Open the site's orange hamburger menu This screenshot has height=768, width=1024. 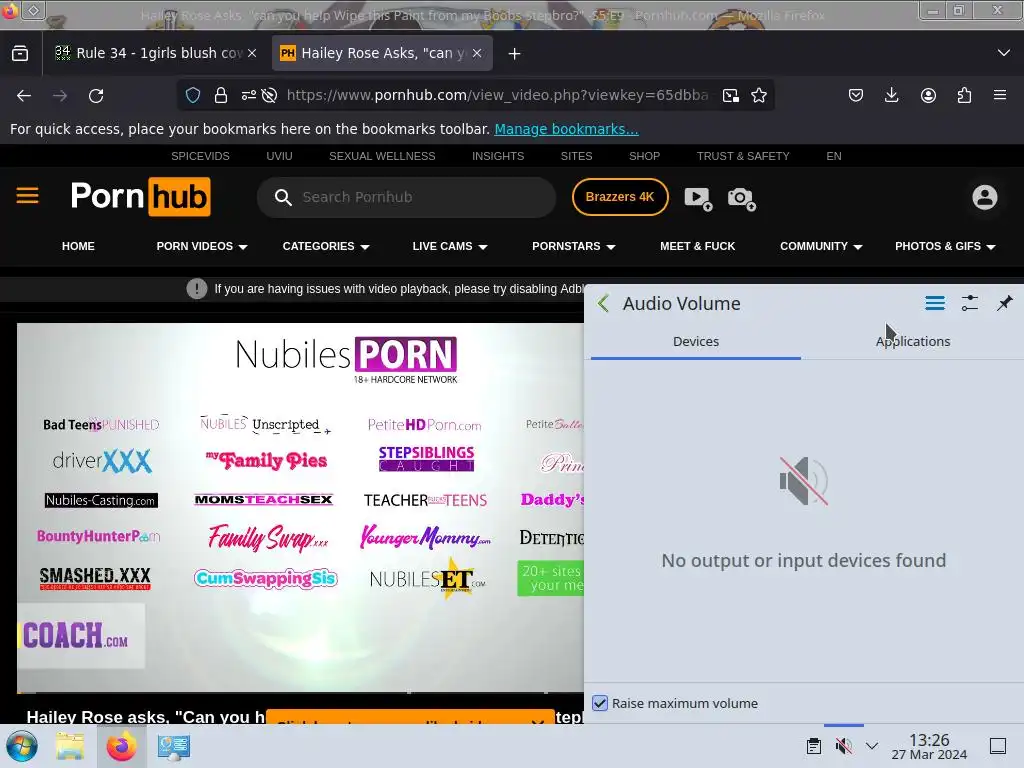tap(27, 195)
